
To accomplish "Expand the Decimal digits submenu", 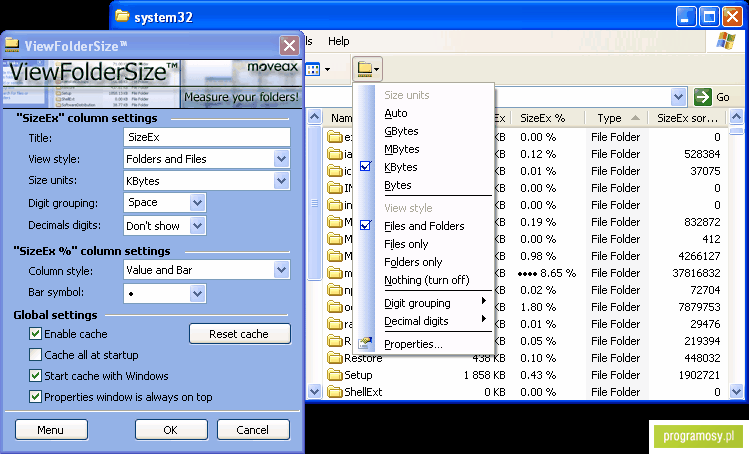I will tap(483, 318).
